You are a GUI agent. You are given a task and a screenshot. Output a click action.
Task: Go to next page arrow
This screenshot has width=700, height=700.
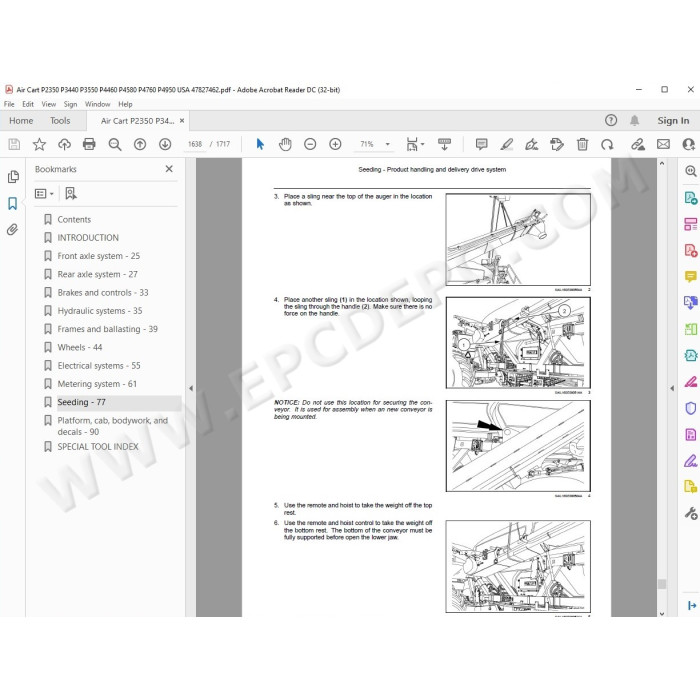[x=165, y=144]
